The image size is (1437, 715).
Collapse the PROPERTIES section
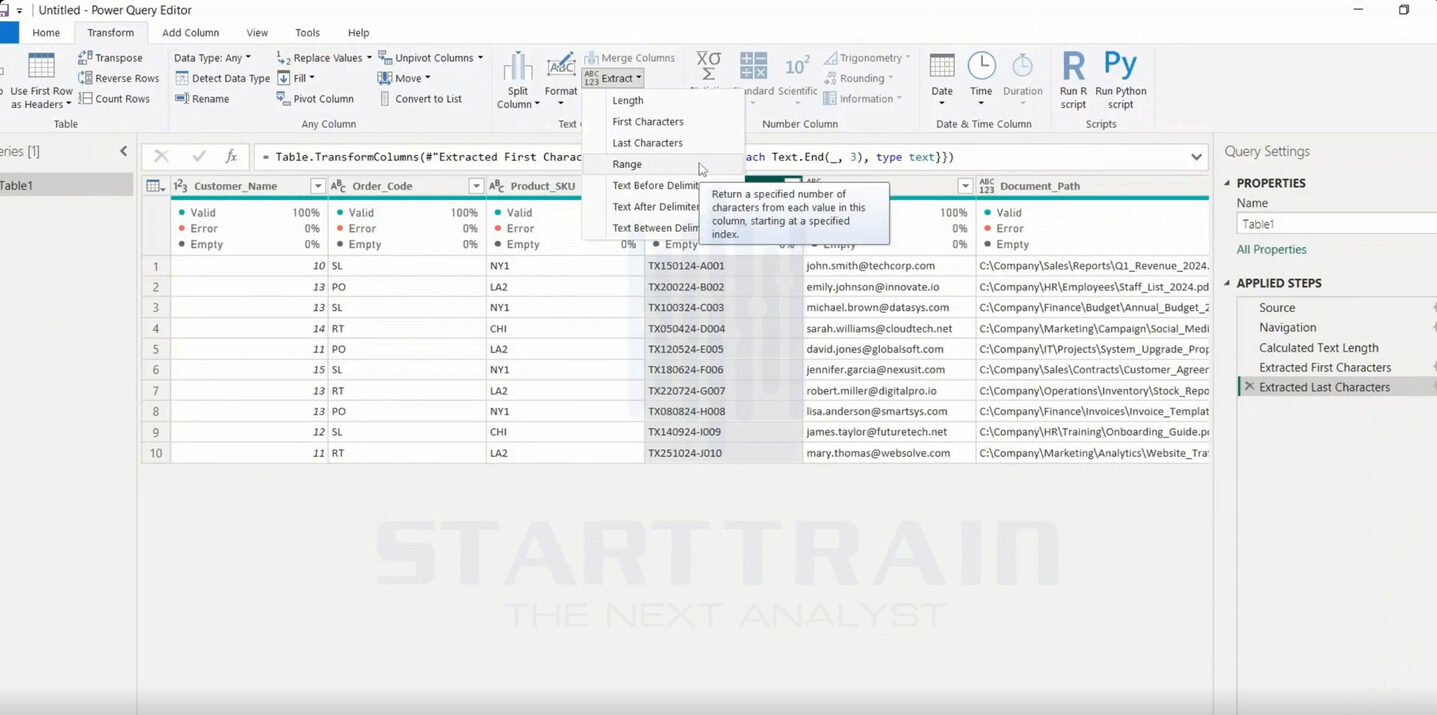point(1228,183)
